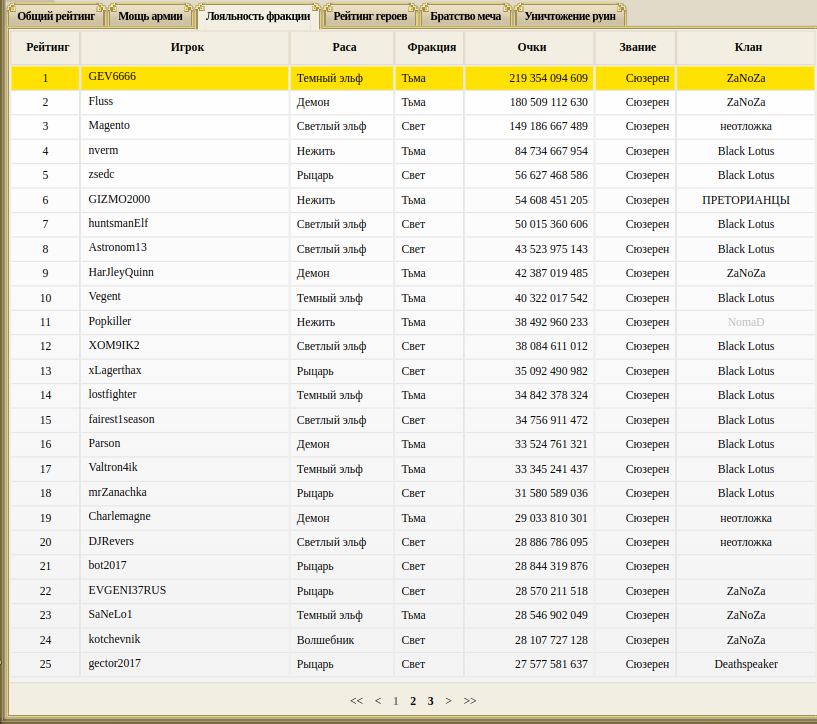Screen dimensions: 817x724
Task: Click player name Magento
Action: click(x=109, y=126)
